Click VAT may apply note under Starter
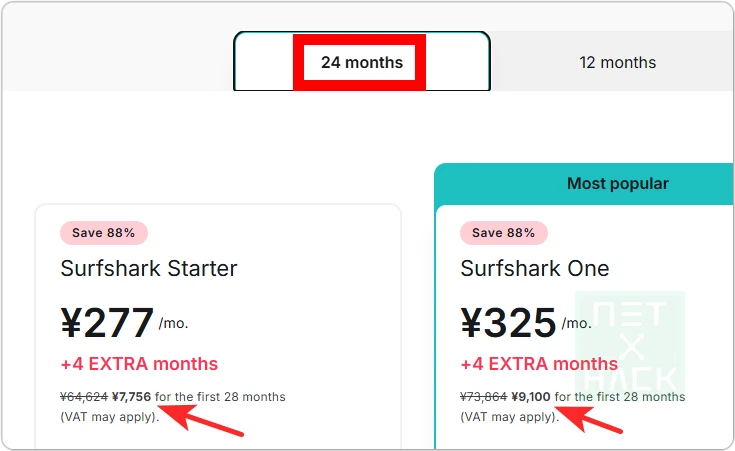 click(109, 416)
